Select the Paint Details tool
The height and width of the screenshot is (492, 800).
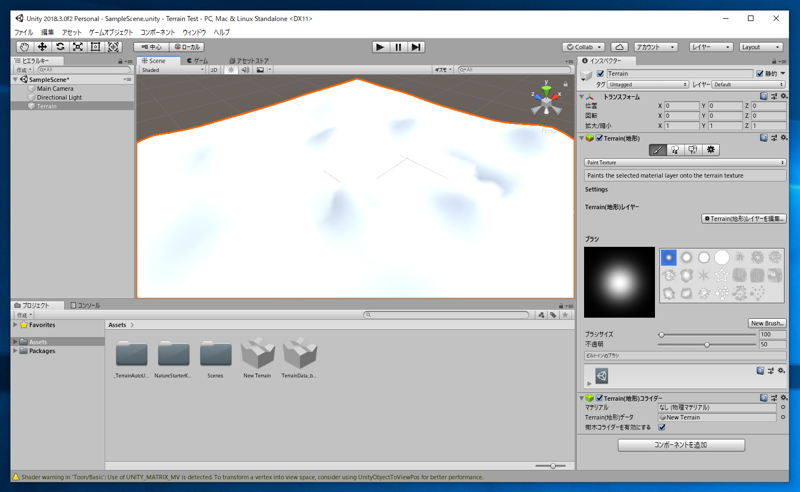click(x=692, y=150)
